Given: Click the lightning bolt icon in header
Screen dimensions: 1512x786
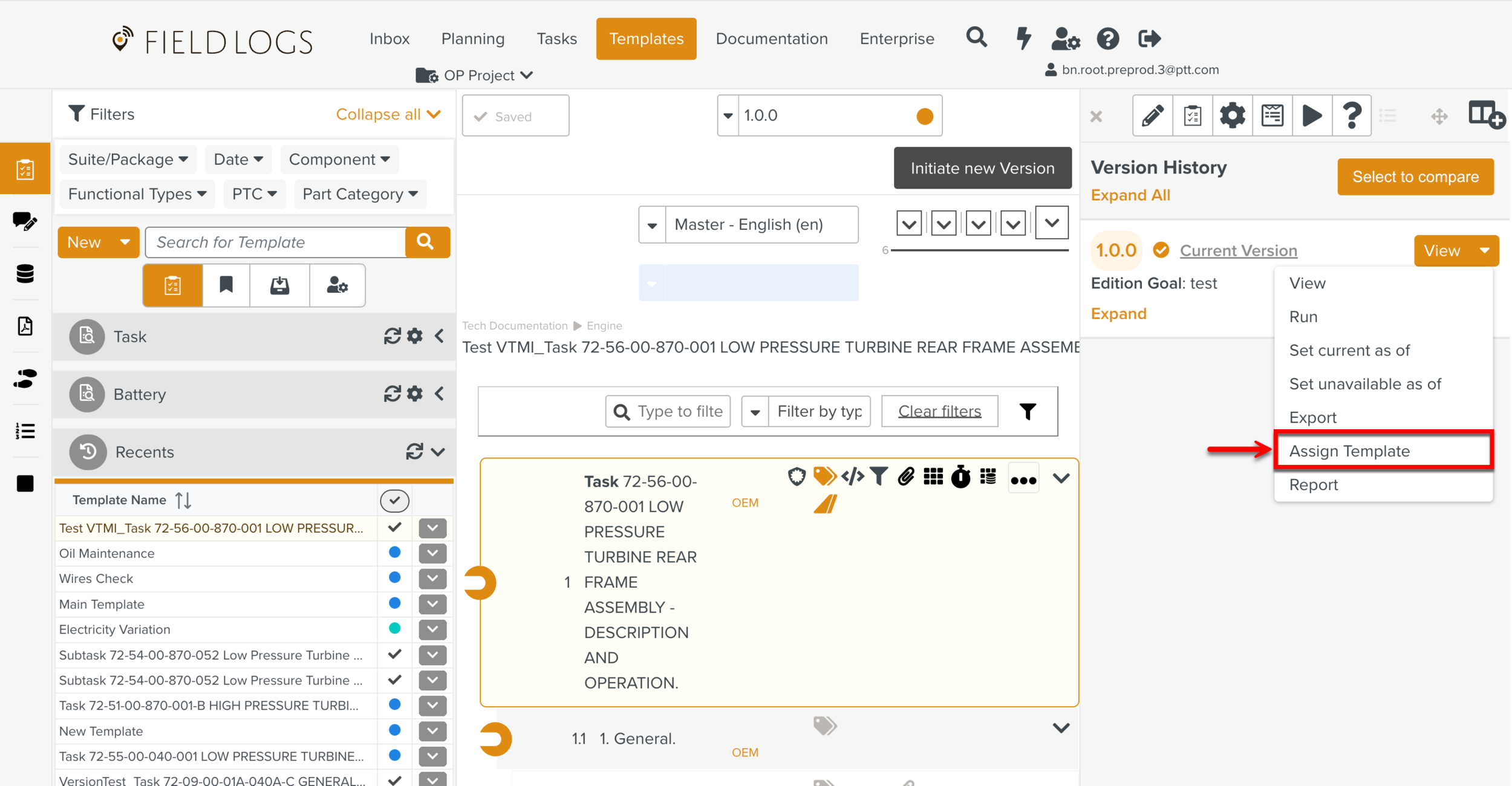Looking at the screenshot, I should click(x=1023, y=39).
